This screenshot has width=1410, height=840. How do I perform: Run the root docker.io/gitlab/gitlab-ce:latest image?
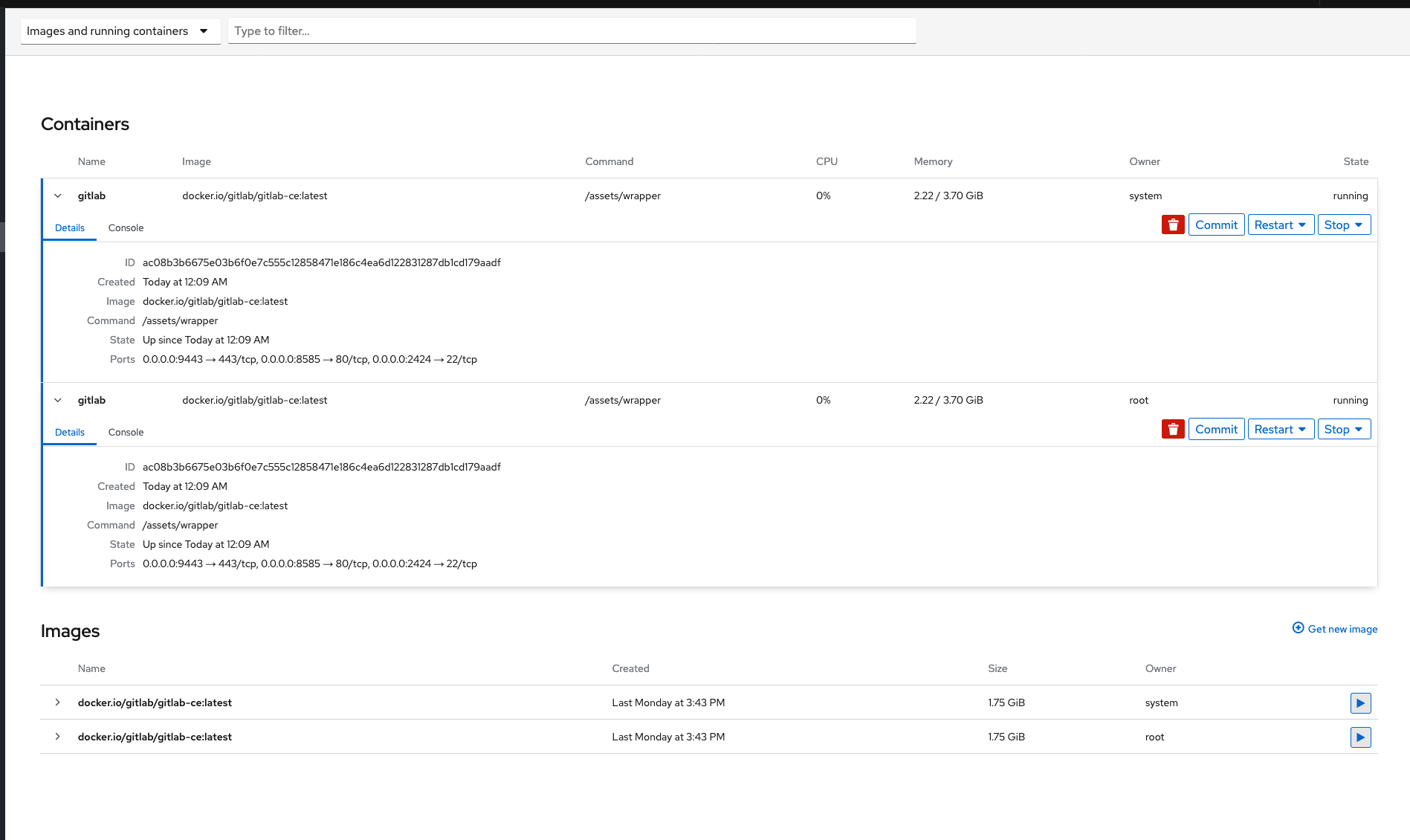[x=1361, y=737]
